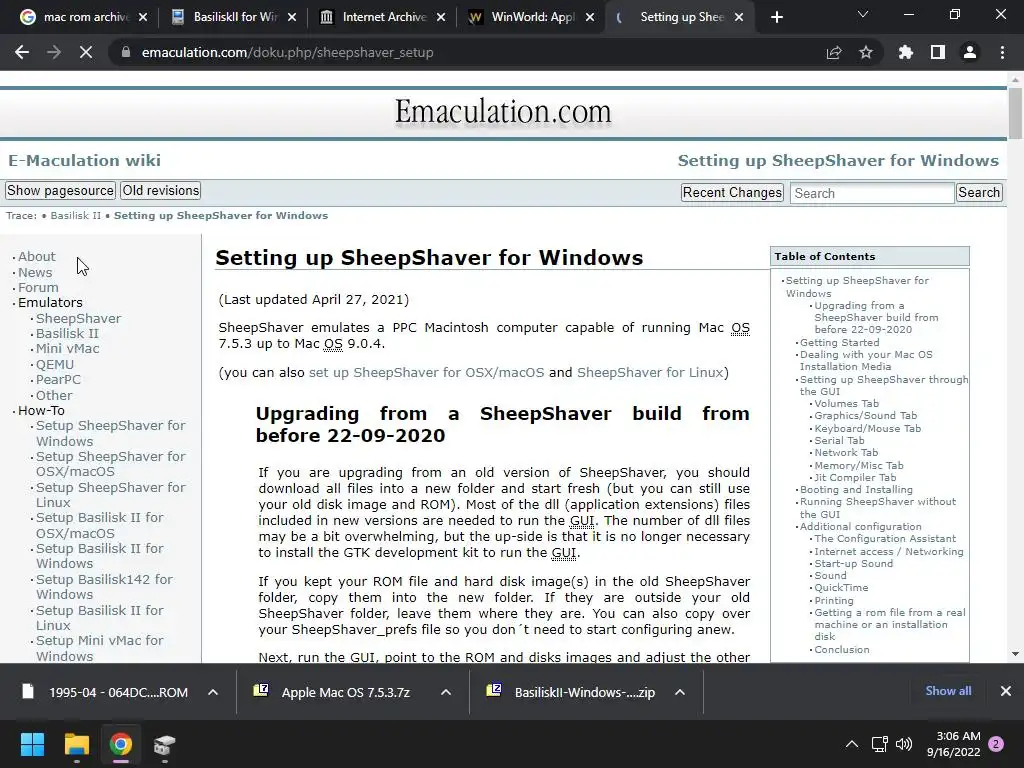Open Basilisk II in the trace breadcrumb
This screenshot has width=1024, height=768.
tap(76, 216)
